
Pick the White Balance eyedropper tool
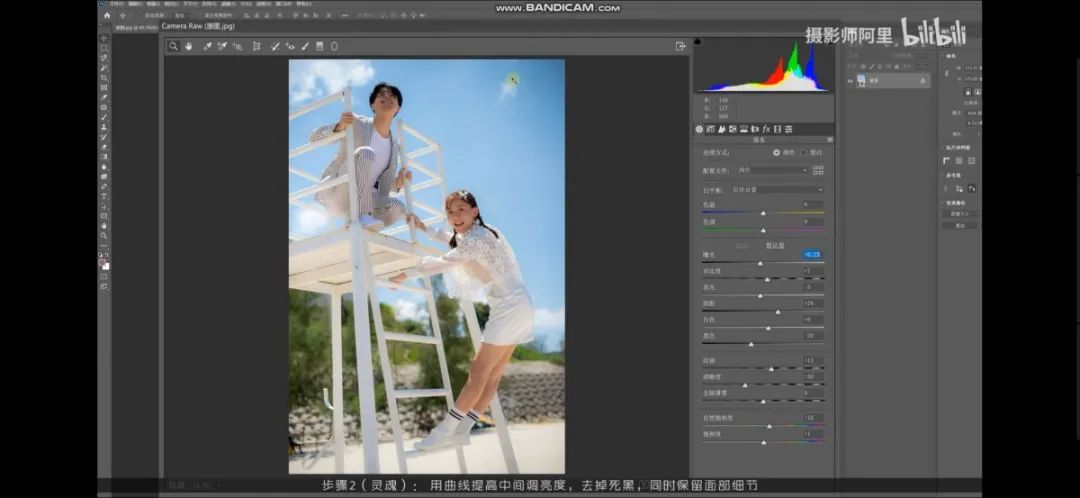207,46
